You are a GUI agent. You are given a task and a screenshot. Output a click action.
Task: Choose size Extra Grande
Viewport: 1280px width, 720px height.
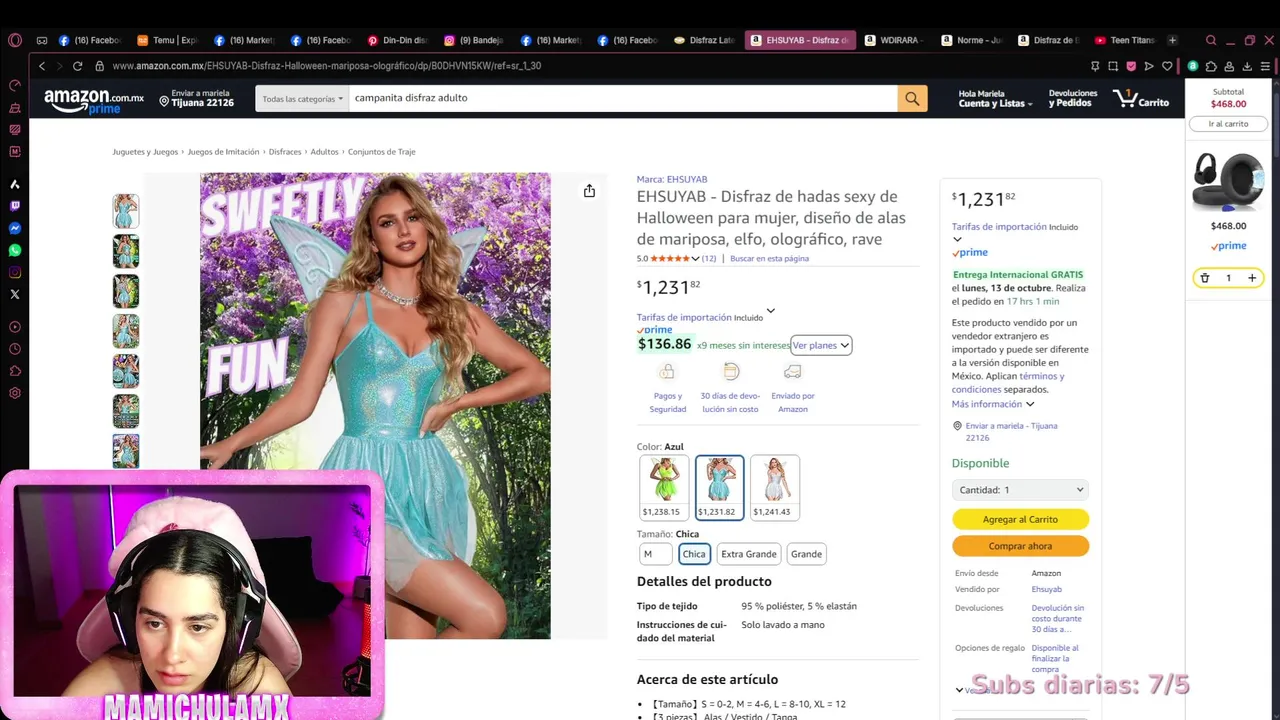coord(749,554)
